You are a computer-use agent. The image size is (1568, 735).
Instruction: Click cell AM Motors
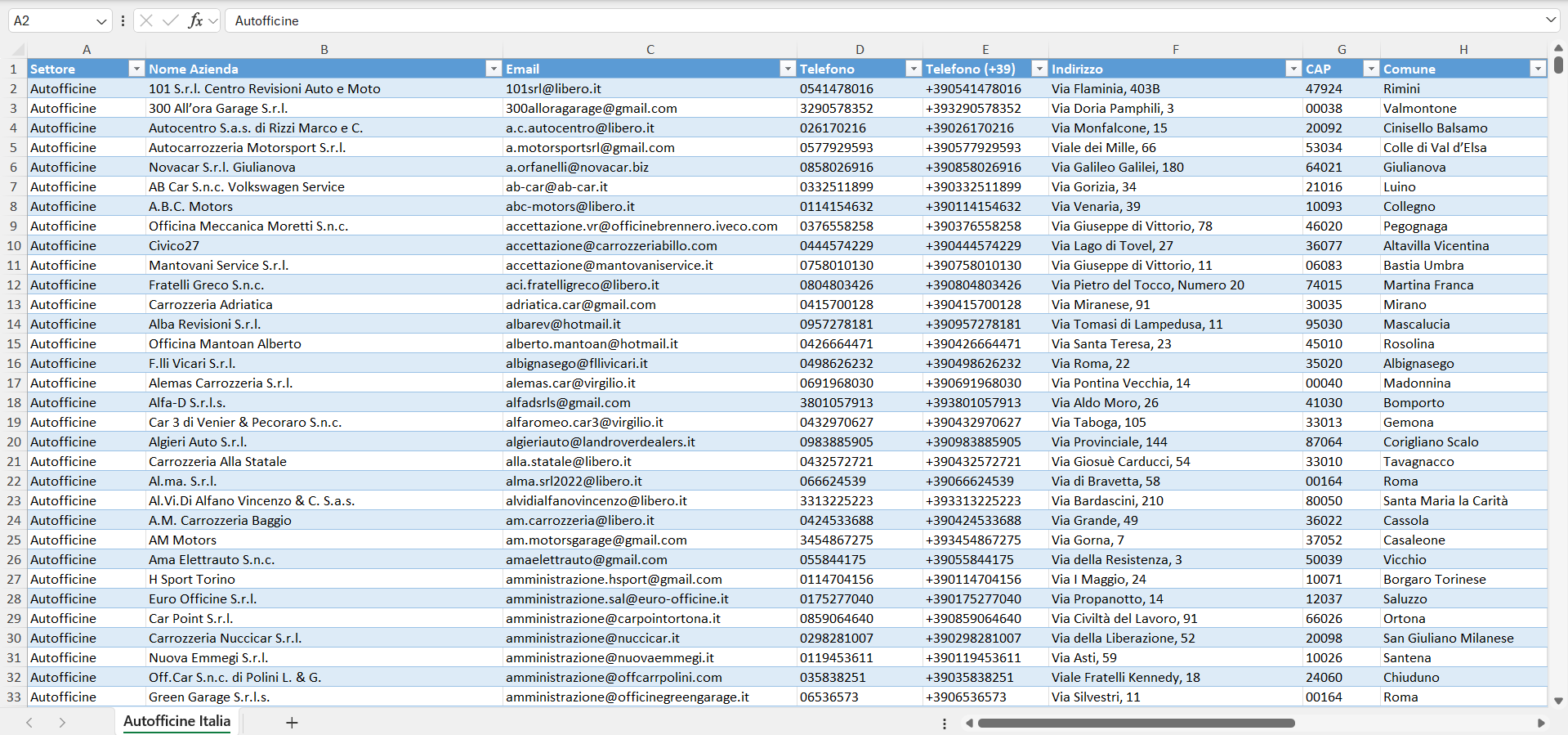coord(324,540)
